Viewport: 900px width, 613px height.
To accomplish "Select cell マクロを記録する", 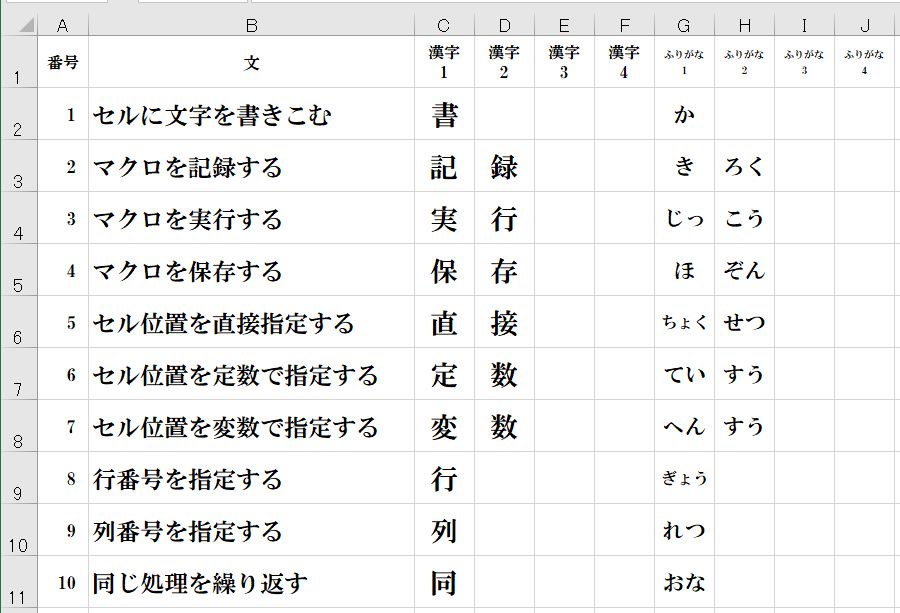I will pyautogui.click(x=251, y=166).
